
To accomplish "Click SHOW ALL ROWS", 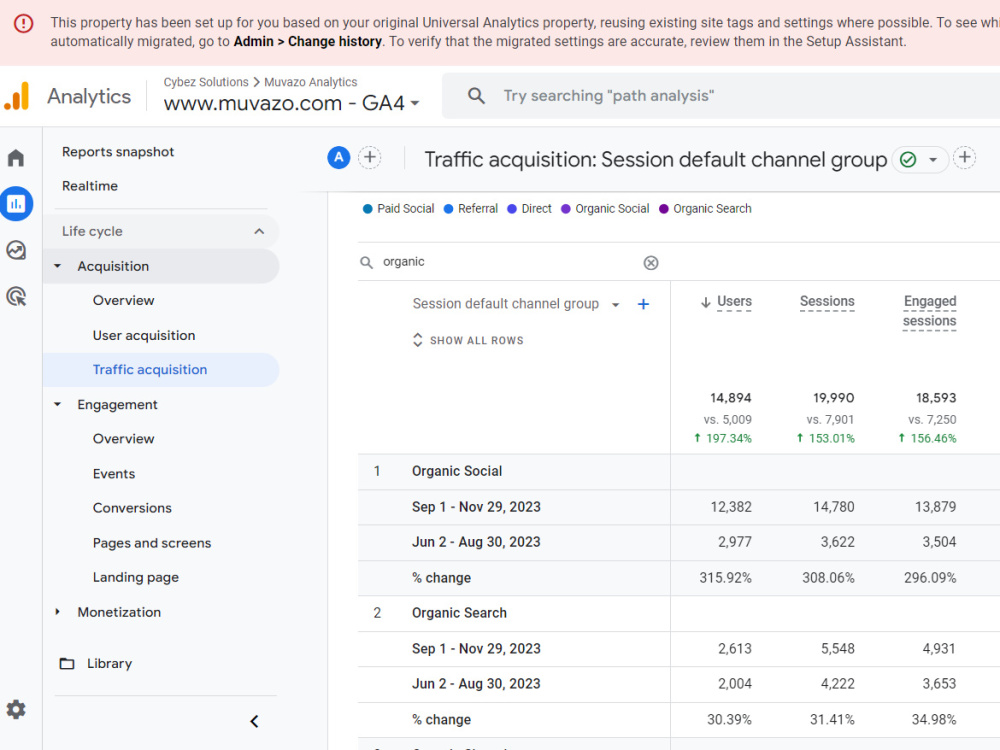I will click(469, 341).
